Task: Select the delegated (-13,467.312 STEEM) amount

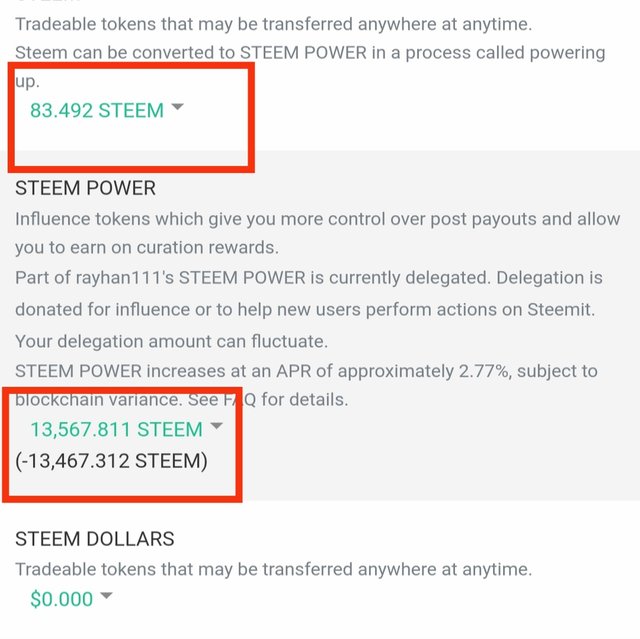Action: tap(111, 461)
